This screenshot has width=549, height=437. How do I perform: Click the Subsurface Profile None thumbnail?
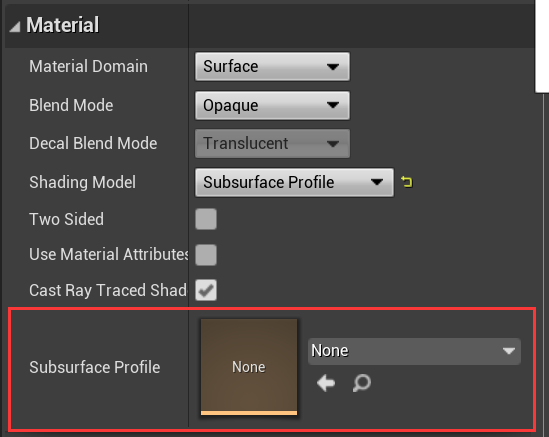point(249,367)
